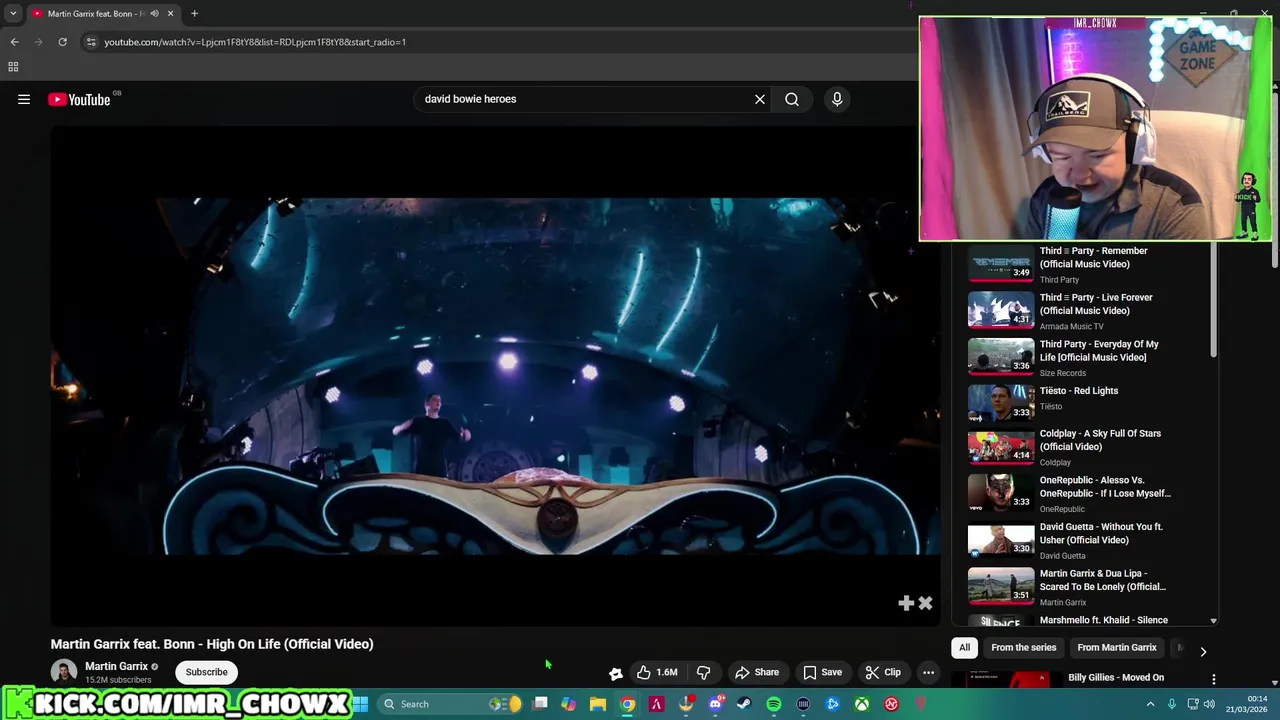Open the YouTube hamburger guide menu
This screenshot has height=720, width=1280.
24,99
